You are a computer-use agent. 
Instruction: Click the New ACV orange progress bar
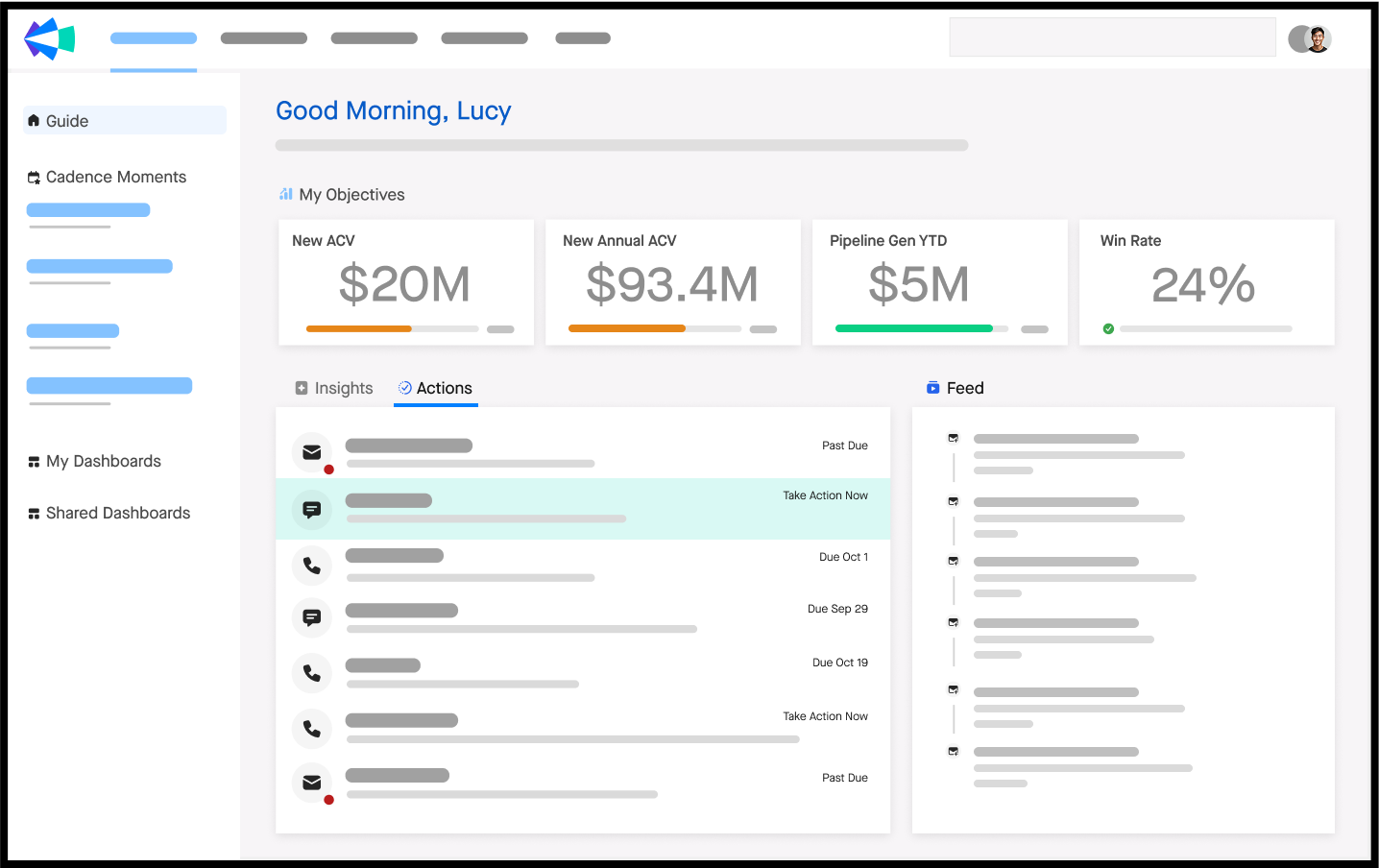click(x=359, y=329)
